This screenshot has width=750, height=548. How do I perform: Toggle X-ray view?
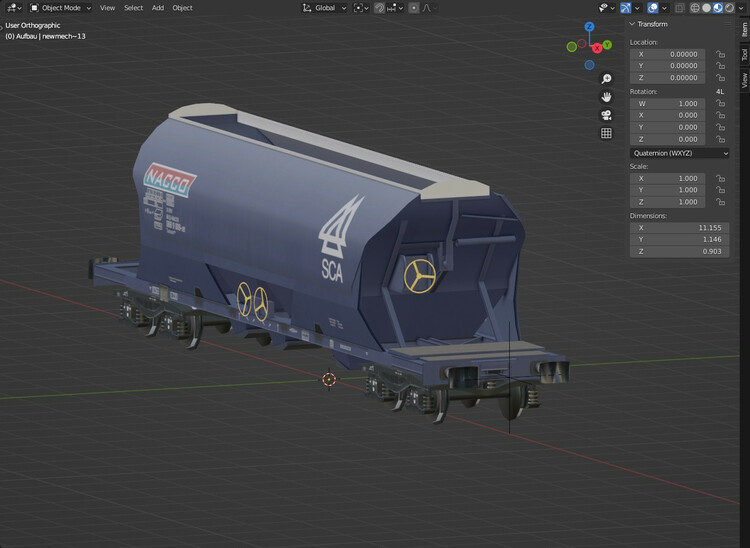coord(679,8)
